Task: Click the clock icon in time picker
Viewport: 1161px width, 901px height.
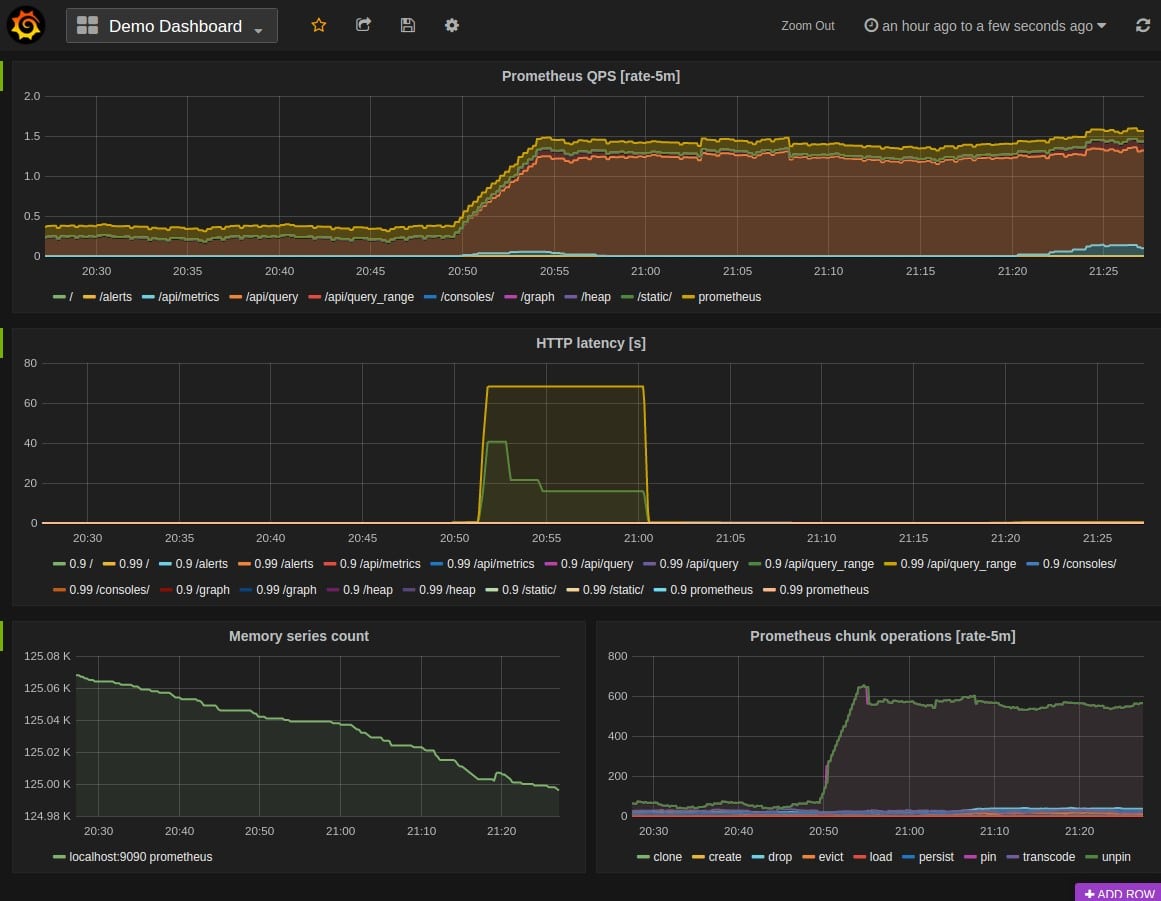Action: (871, 25)
